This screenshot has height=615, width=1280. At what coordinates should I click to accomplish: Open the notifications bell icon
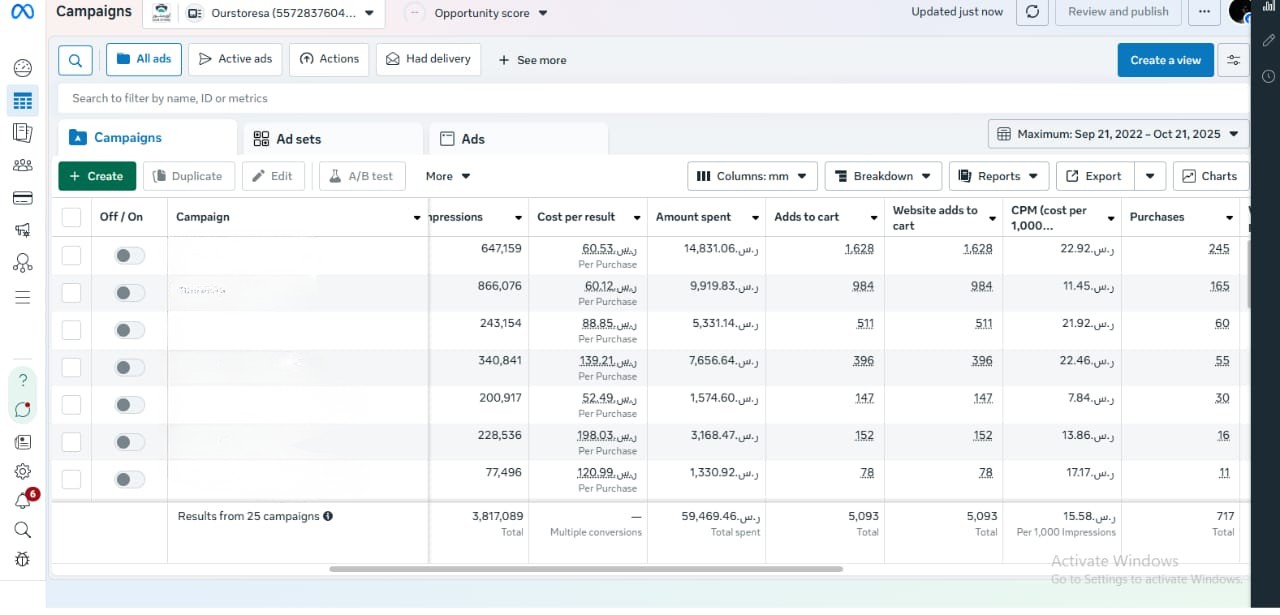click(22, 501)
